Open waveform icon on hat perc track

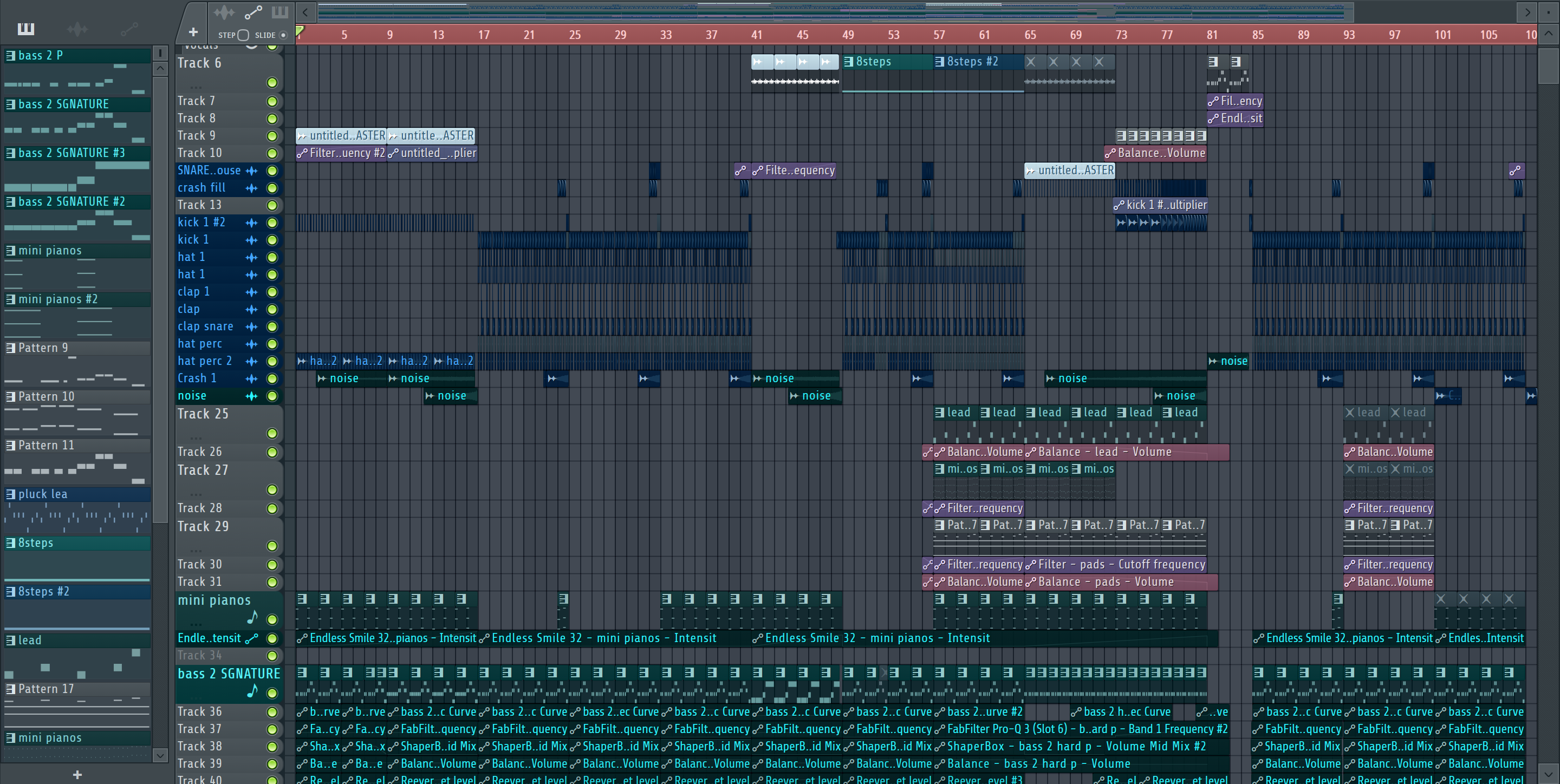(x=251, y=344)
